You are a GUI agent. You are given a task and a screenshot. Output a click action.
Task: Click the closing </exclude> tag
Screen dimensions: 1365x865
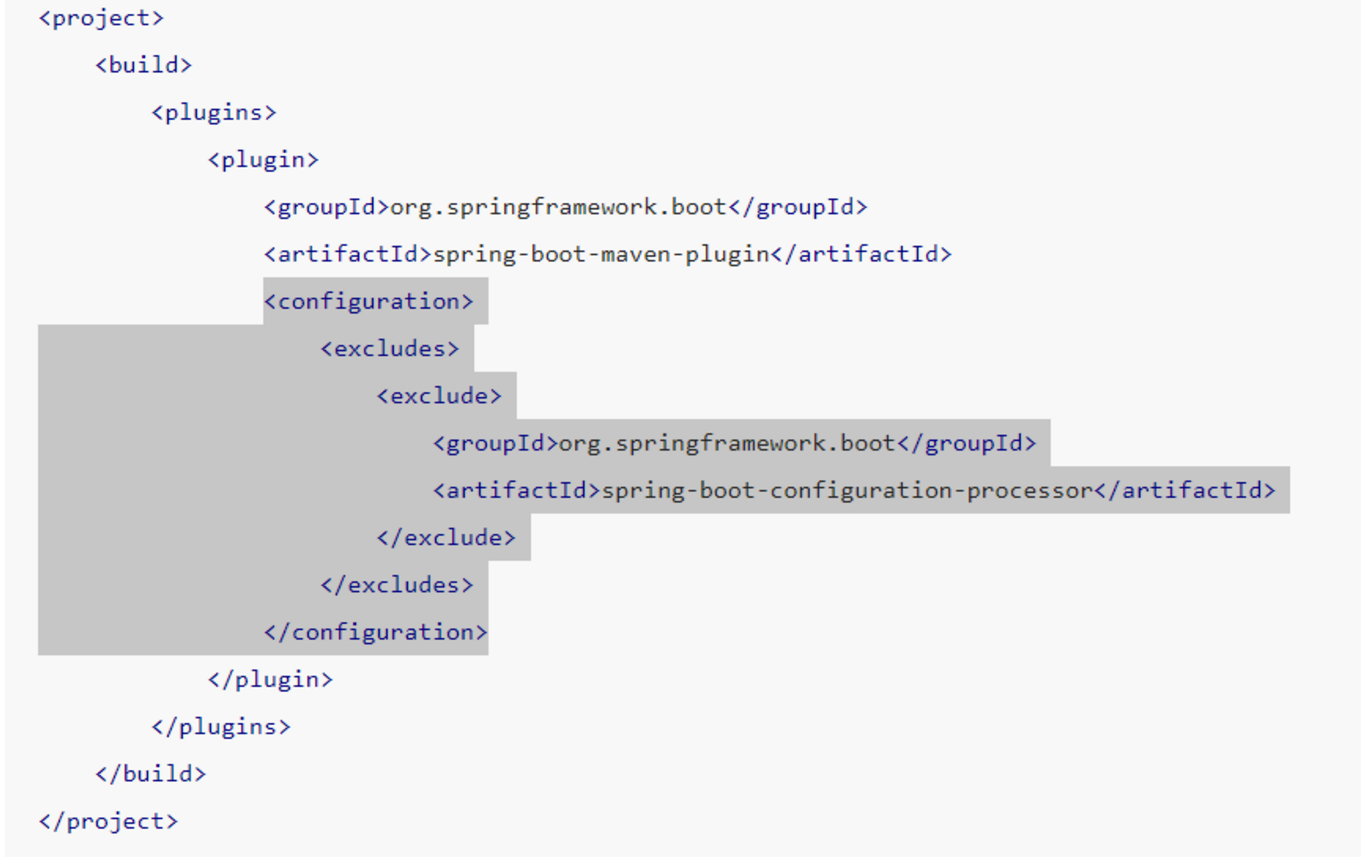coord(446,537)
